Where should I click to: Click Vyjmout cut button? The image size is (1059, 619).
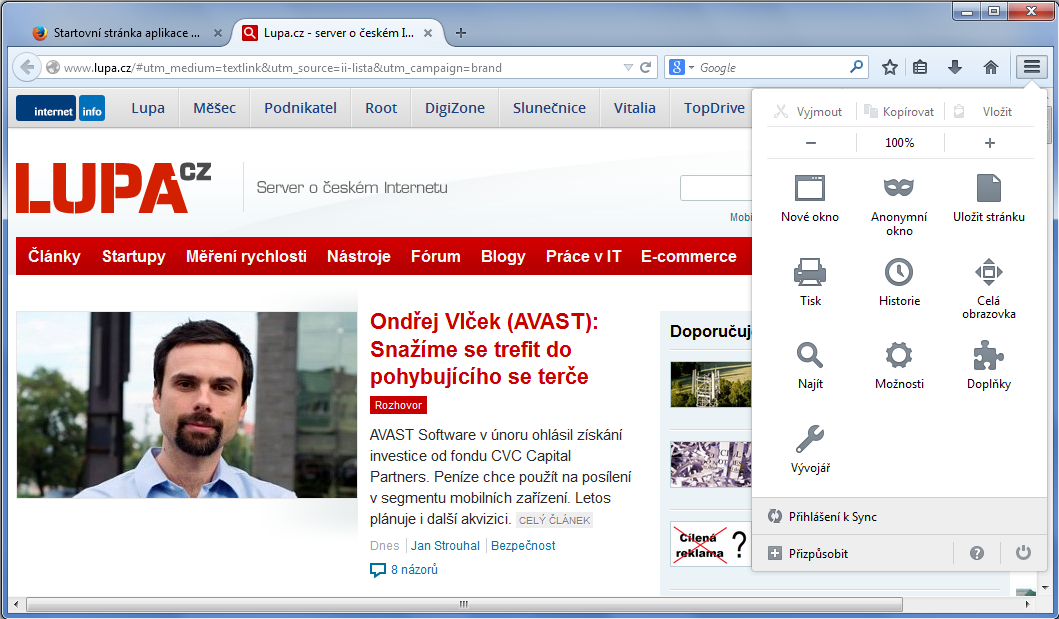click(810, 111)
